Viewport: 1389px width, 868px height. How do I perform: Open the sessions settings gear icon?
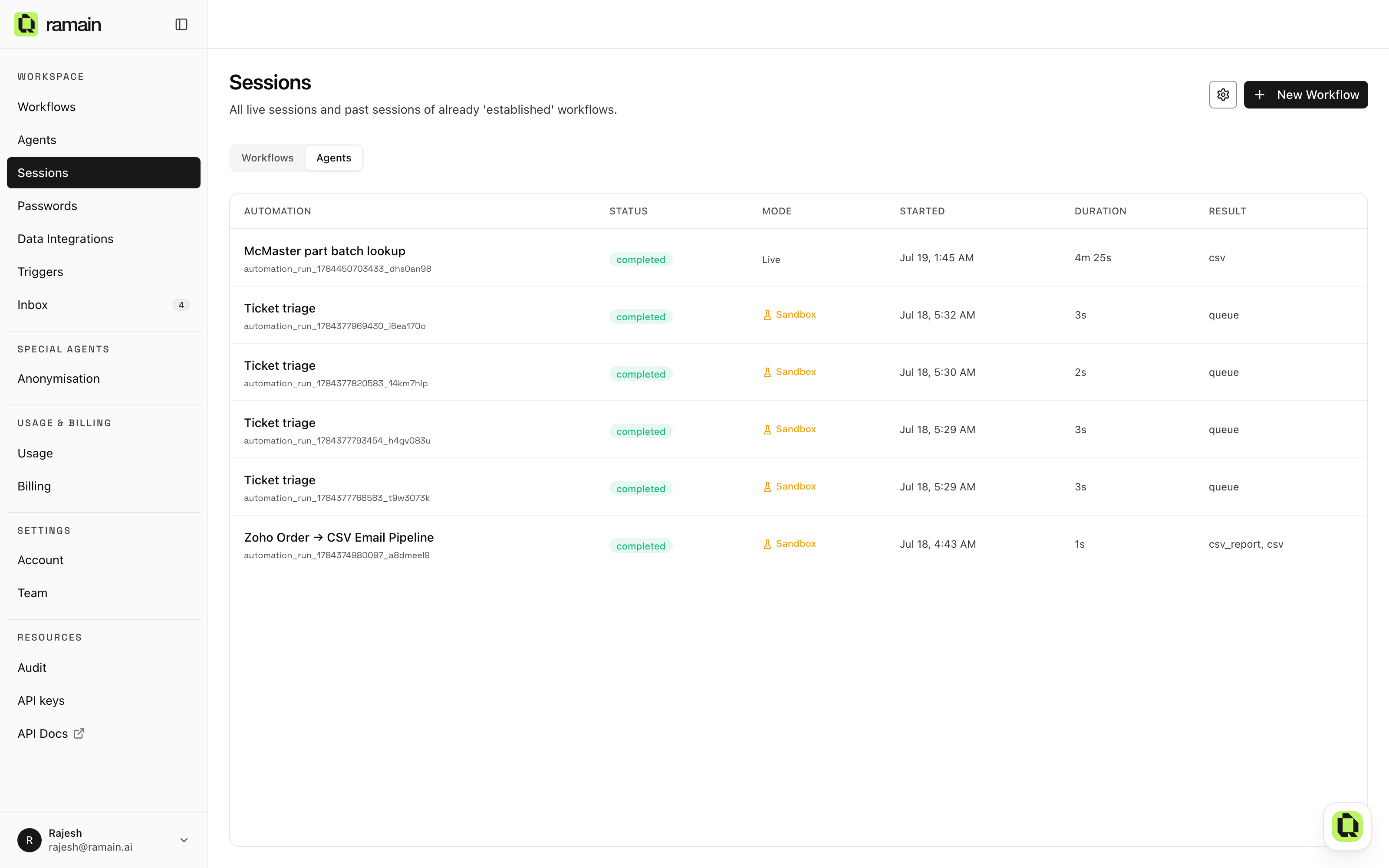pos(1223,95)
